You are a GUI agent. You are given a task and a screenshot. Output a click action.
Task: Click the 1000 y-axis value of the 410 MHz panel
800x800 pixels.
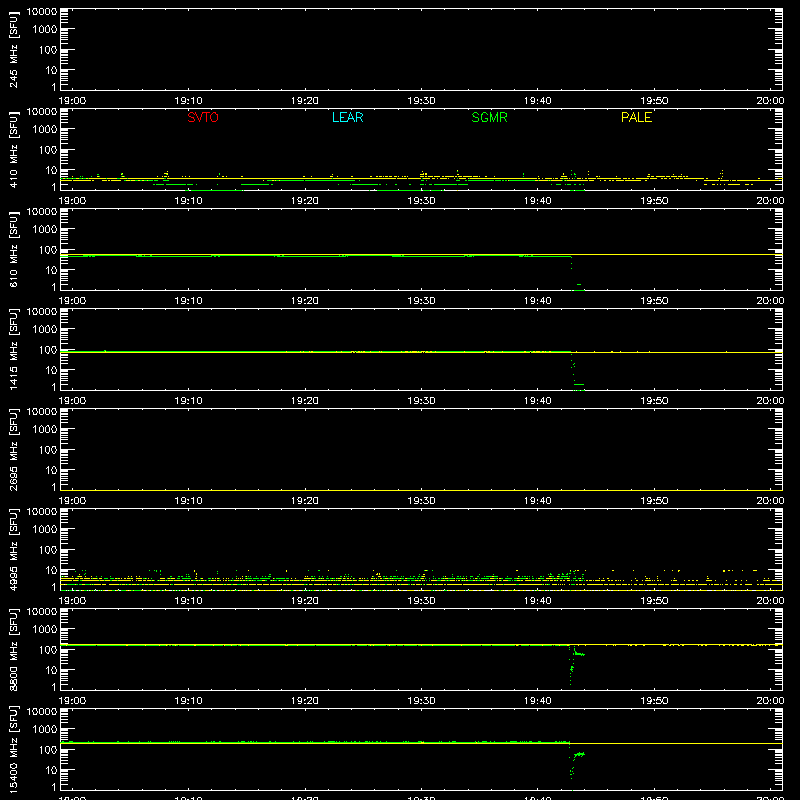(x=45, y=130)
